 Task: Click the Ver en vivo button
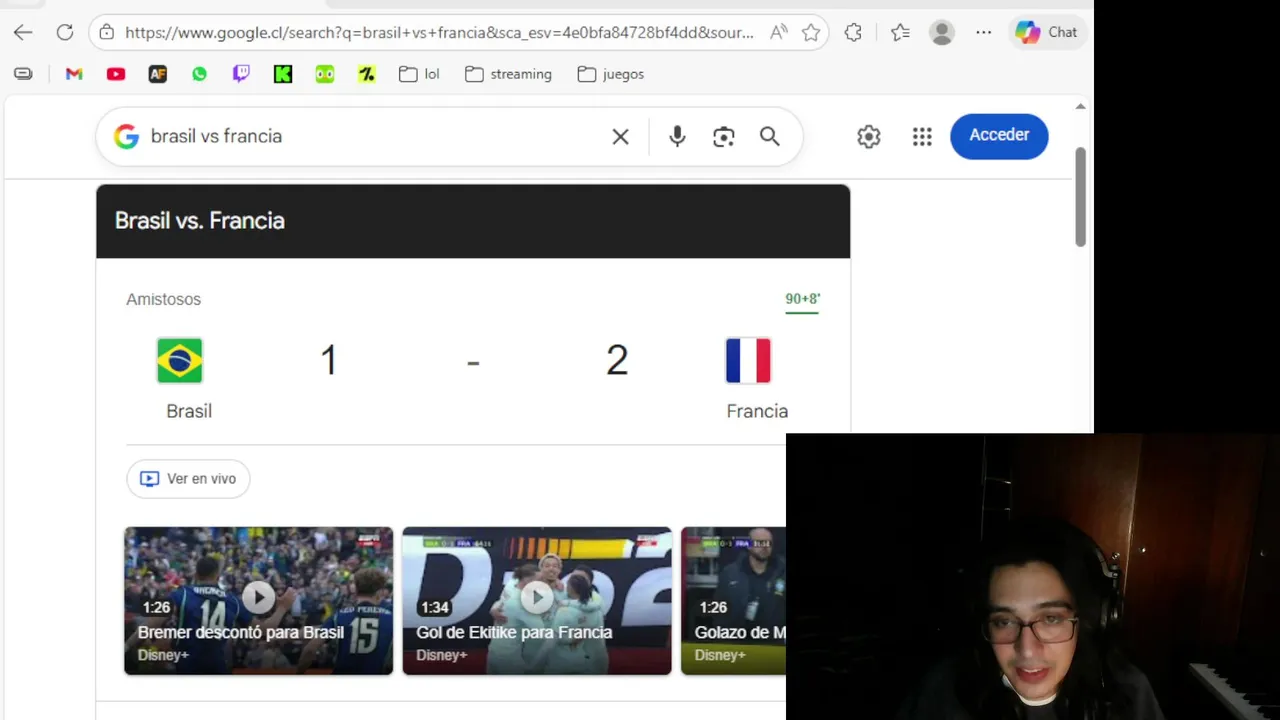pyautogui.click(x=188, y=478)
